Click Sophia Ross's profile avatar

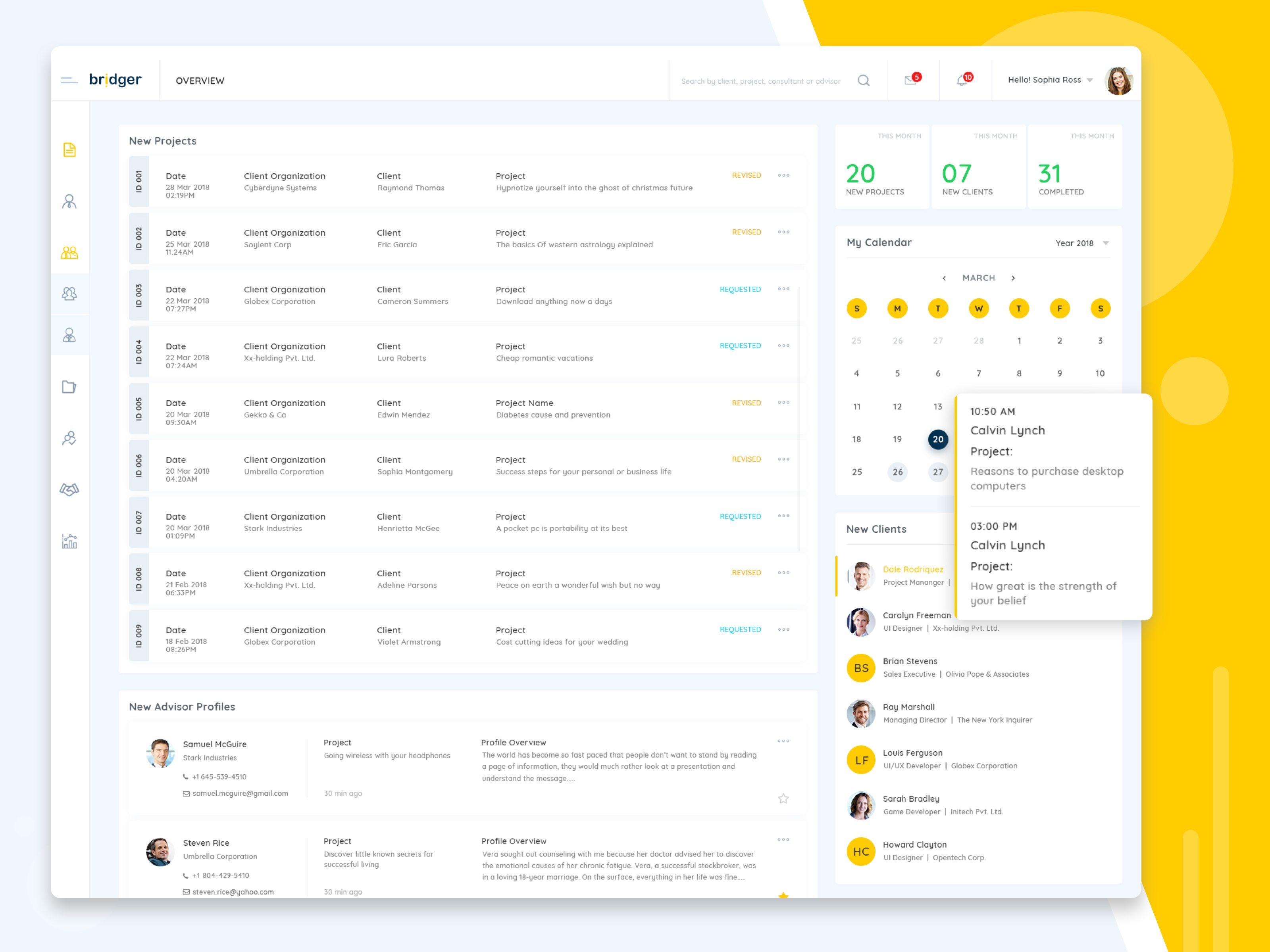click(x=1118, y=81)
